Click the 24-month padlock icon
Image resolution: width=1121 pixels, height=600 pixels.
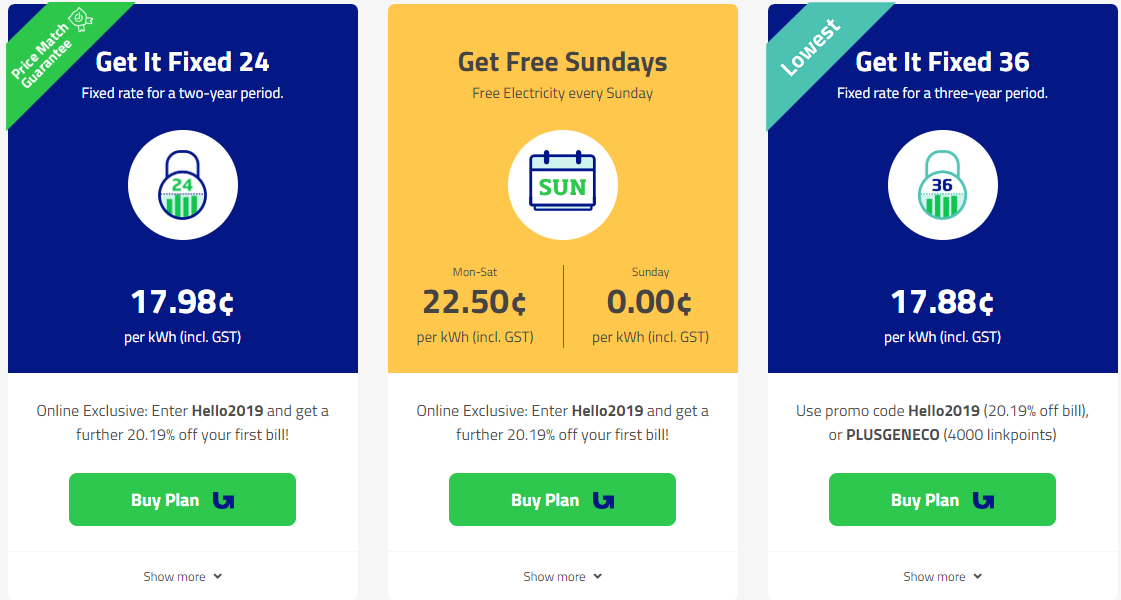pyautogui.click(x=182, y=186)
